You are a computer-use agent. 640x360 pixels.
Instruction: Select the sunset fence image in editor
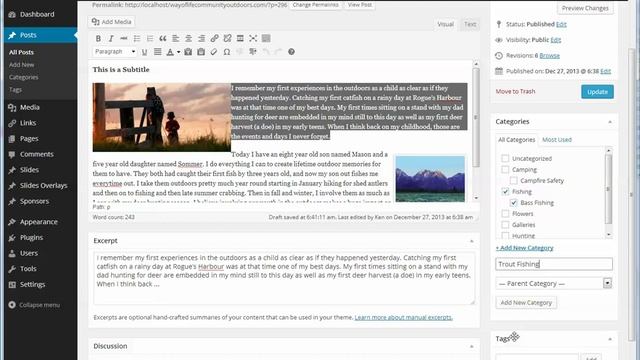tap(162, 118)
